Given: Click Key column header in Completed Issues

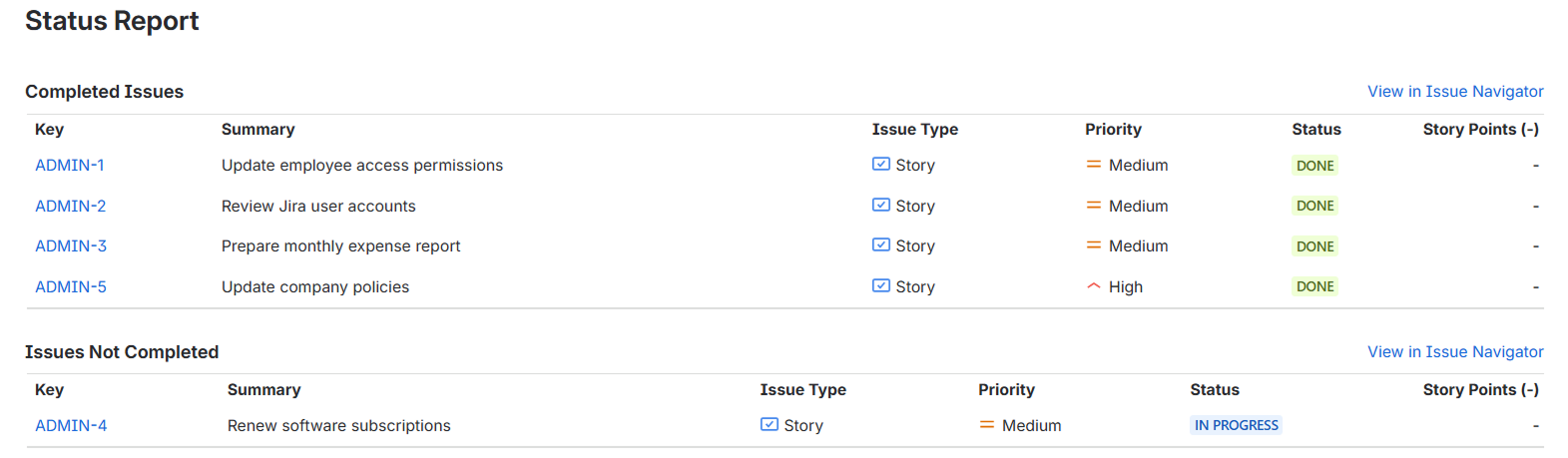Looking at the screenshot, I should pos(49,130).
